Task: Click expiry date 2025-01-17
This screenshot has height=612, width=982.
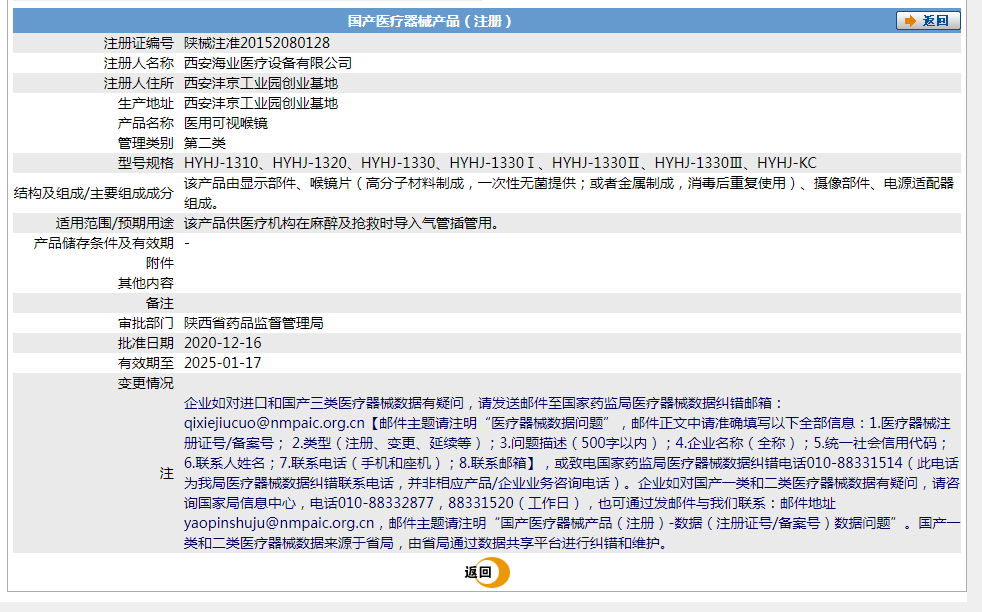Action: pos(222,363)
